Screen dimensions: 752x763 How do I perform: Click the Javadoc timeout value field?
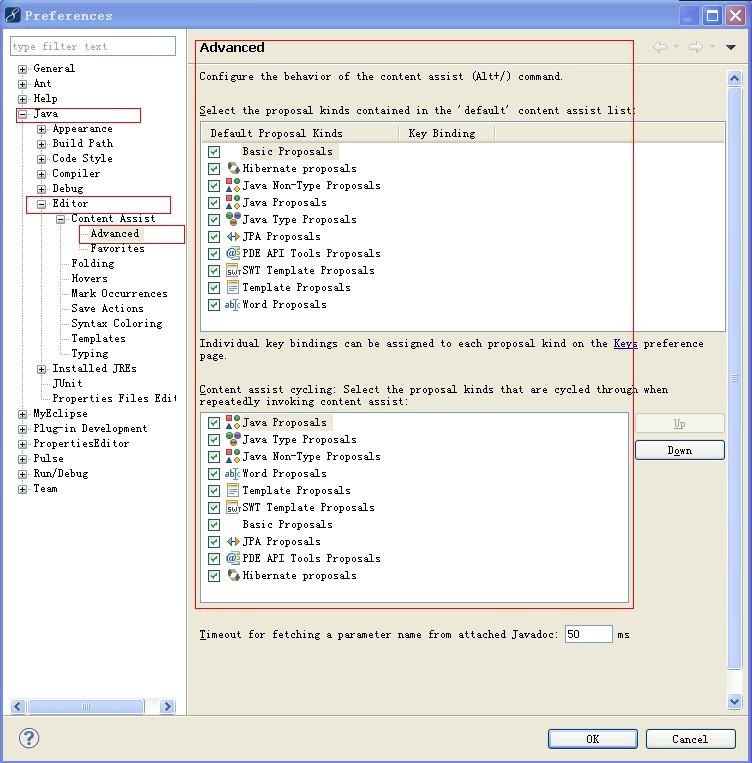tap(588, 634)
